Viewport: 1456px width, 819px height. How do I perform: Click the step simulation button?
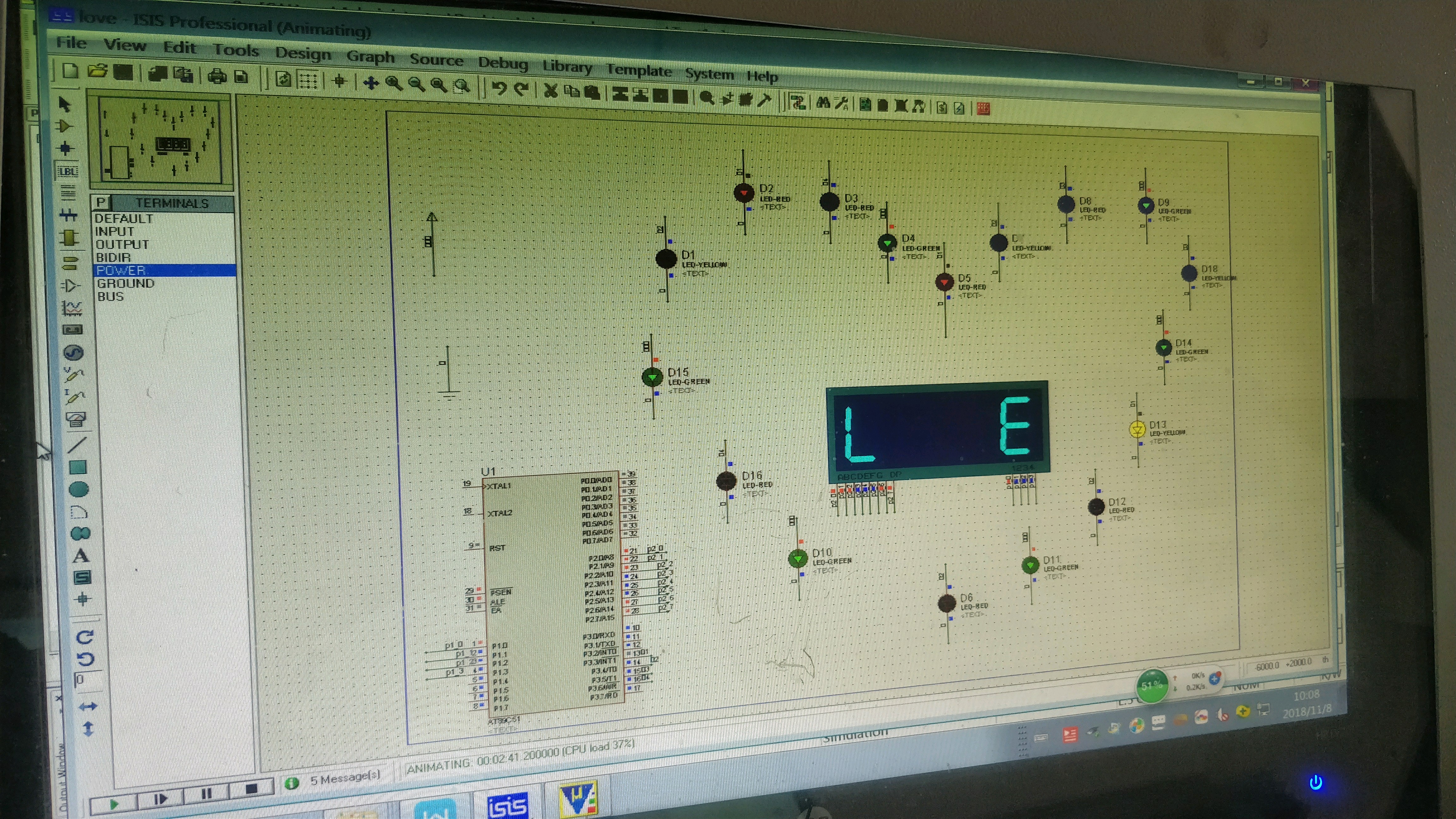(161, 799)
